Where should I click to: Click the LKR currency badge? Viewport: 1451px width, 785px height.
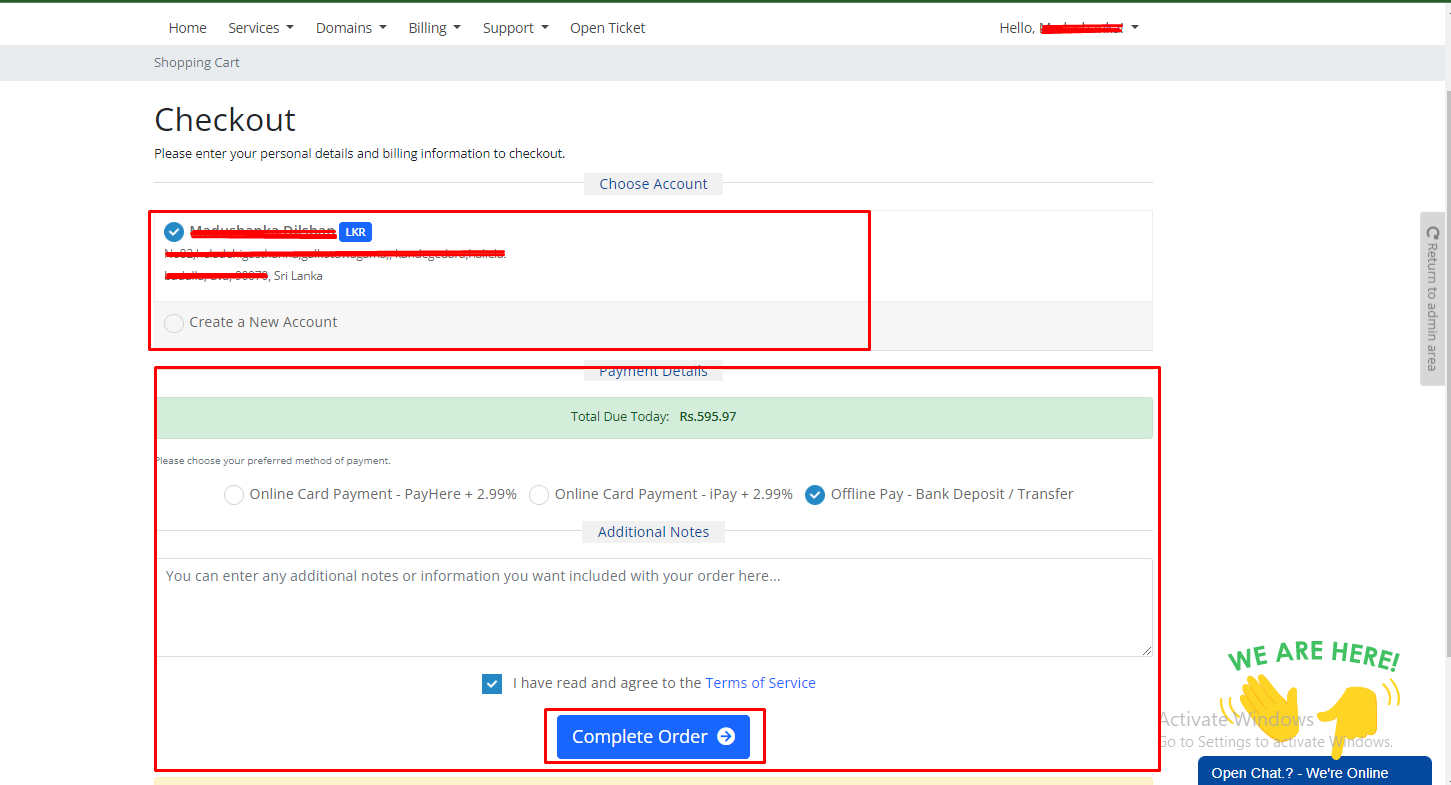tap(355, 232)
